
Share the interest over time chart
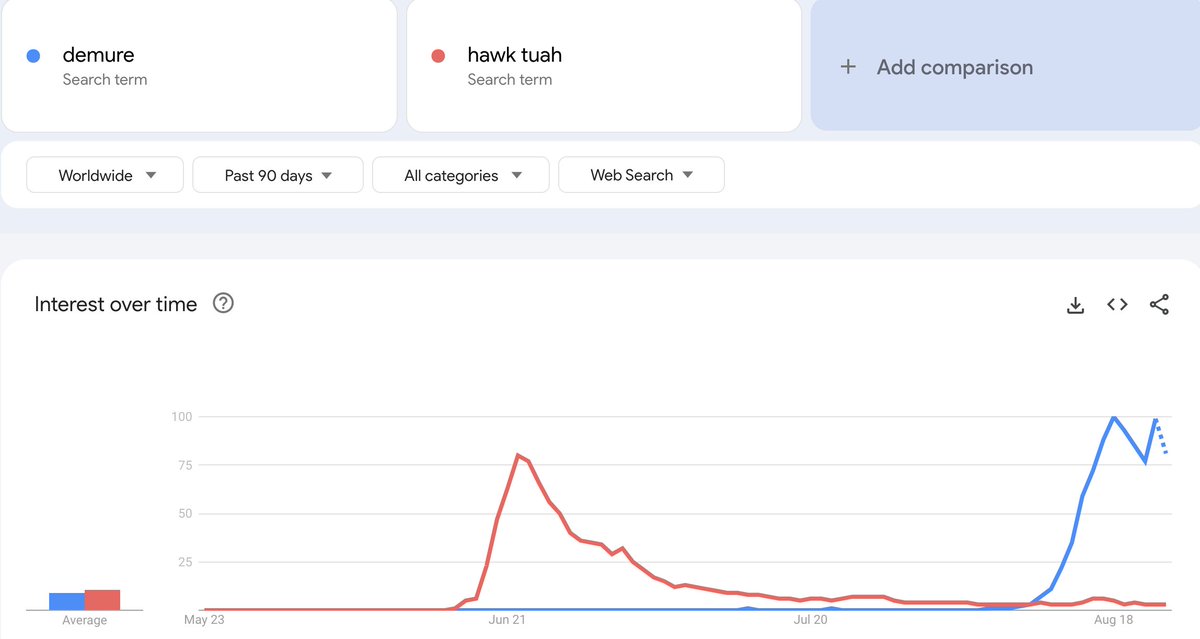pos(1159,304)
